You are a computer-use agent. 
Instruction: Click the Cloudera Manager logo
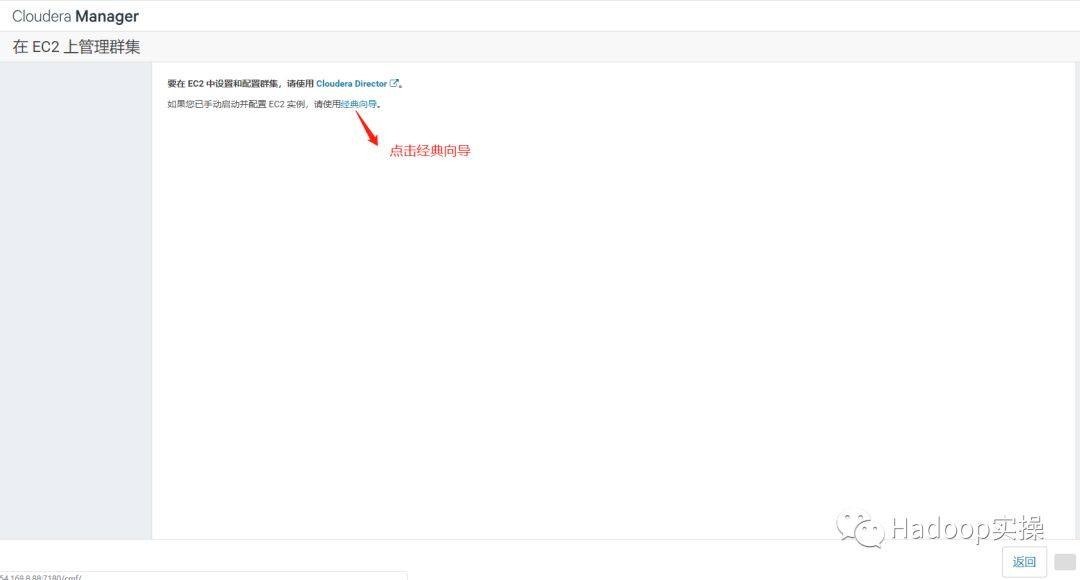[76, 16]
